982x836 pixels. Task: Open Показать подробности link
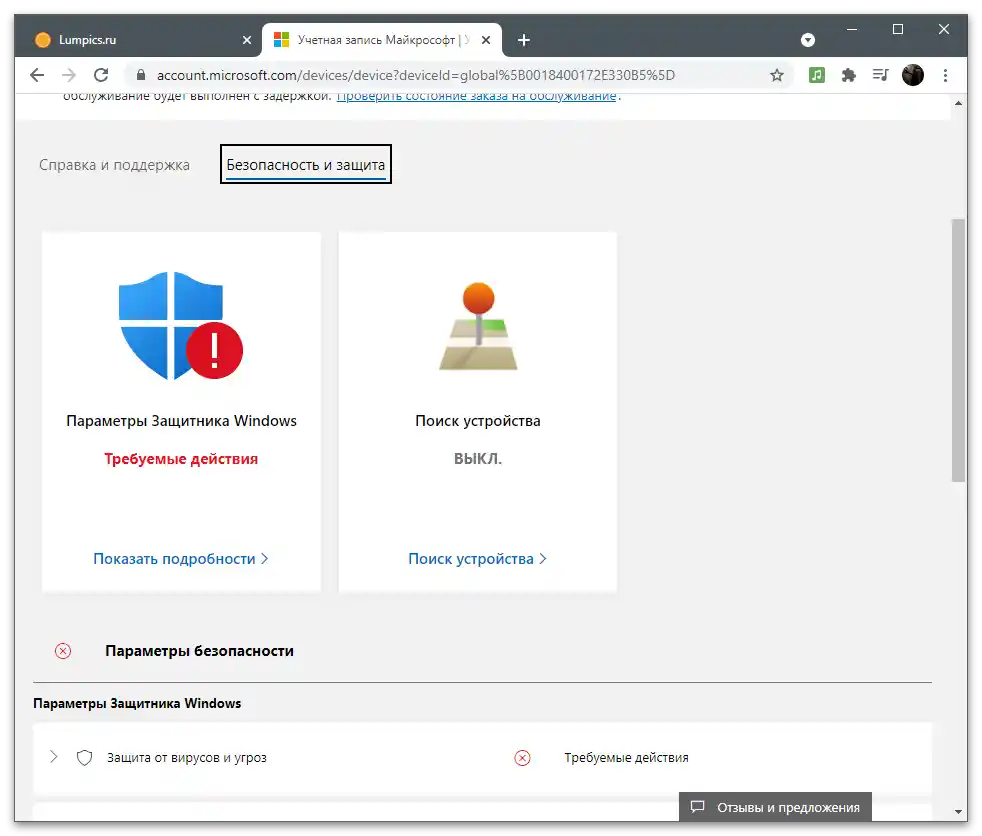pyautogui.click(x=180, y=559)
